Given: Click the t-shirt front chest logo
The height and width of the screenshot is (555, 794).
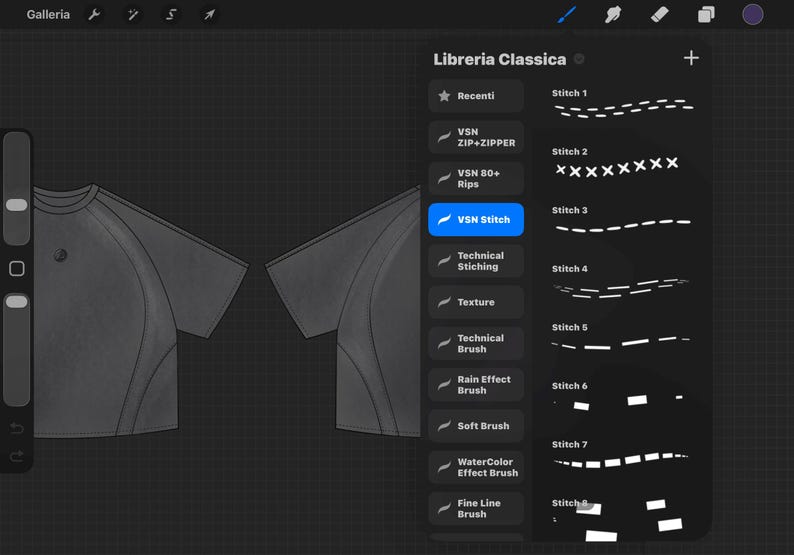Looking at the screenshot, I should tap(60, 255).
